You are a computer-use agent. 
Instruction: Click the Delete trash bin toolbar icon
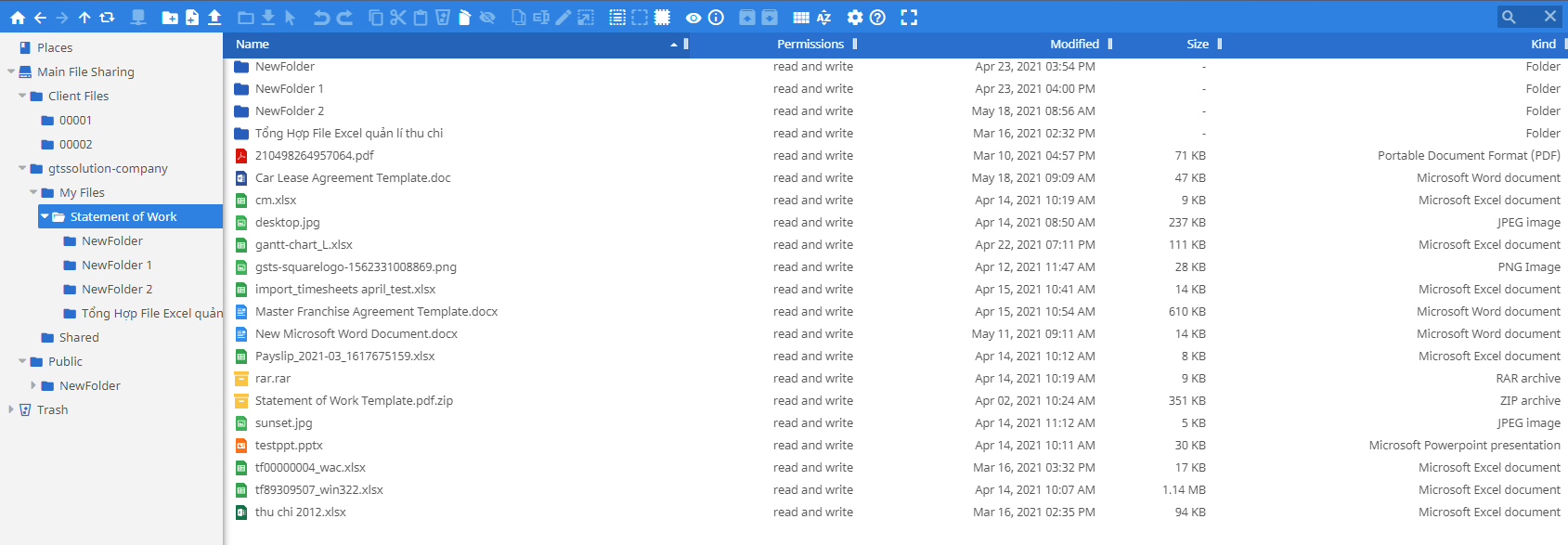tap(443, 17)
